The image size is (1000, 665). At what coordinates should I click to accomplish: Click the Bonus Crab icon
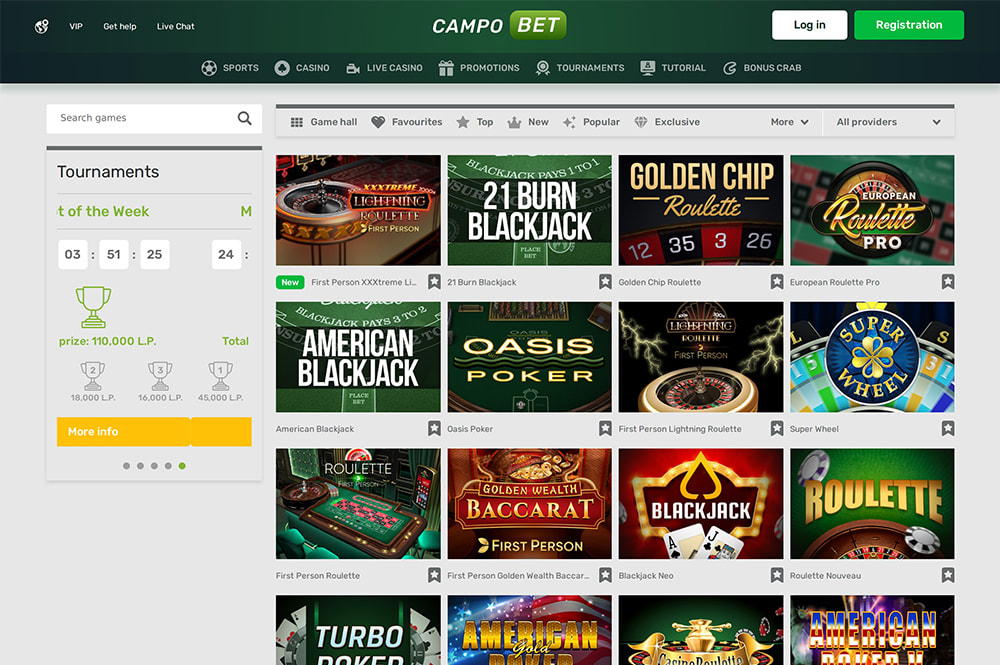pyautogui.click(x=730, y=68)
